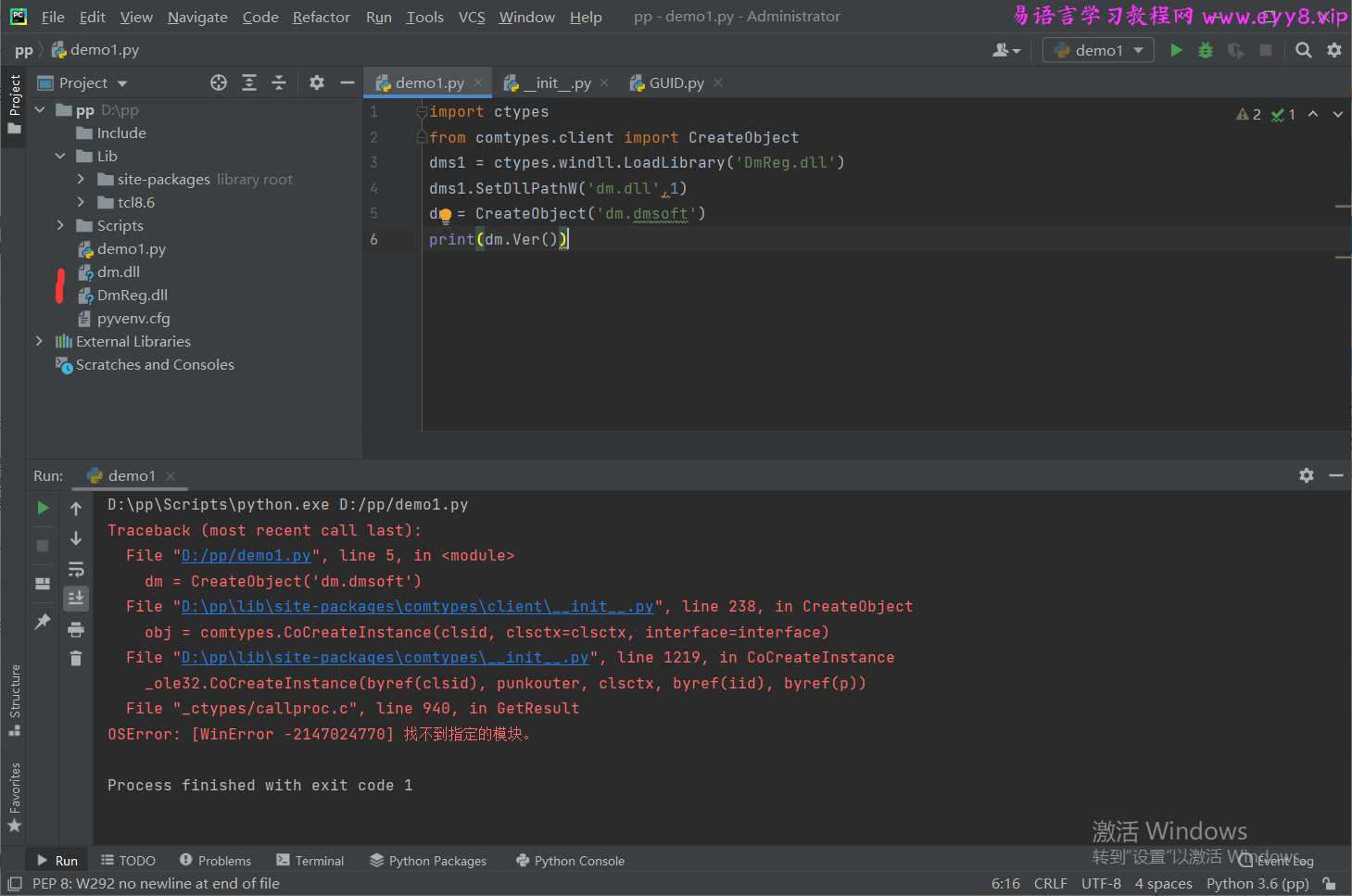Open the demo1 run configuration dropdown
1352x896 pixels.
point(1098,50)
